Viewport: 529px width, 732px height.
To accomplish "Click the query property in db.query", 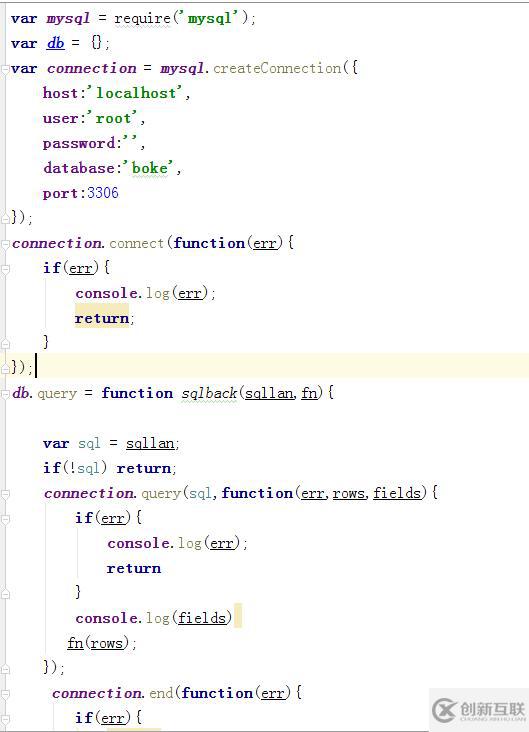I will pyautogui.click(x=56, y=394).
